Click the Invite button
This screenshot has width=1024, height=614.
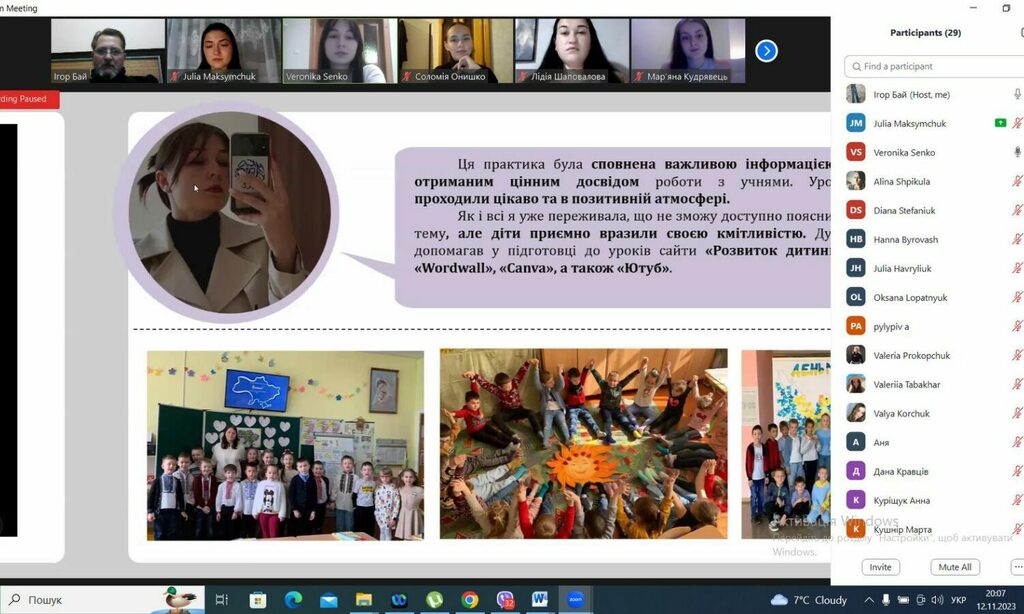click(x=880, y=567)
